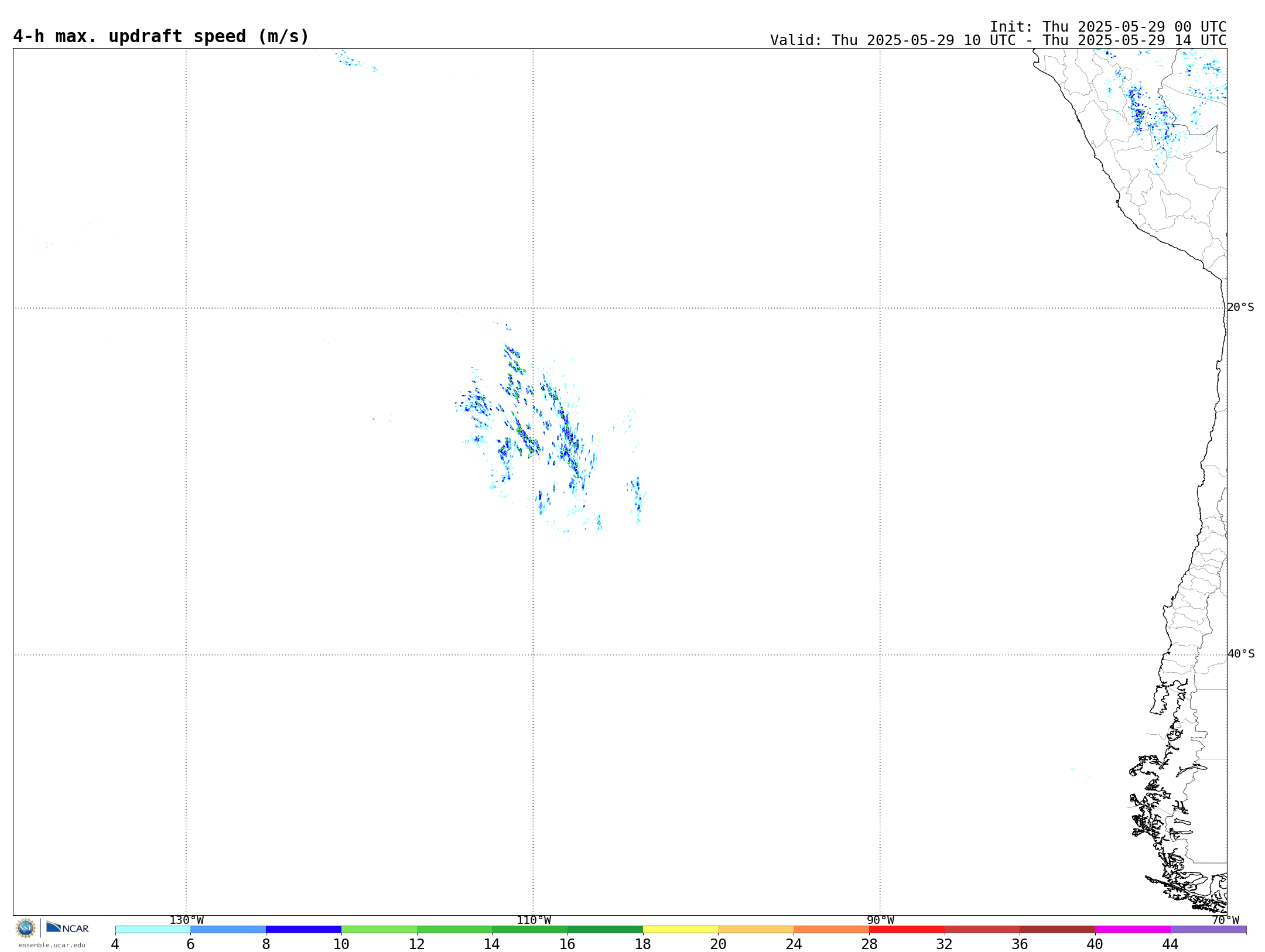
Task: Click the 90°W longitude label
Action: tap(880, 920)
